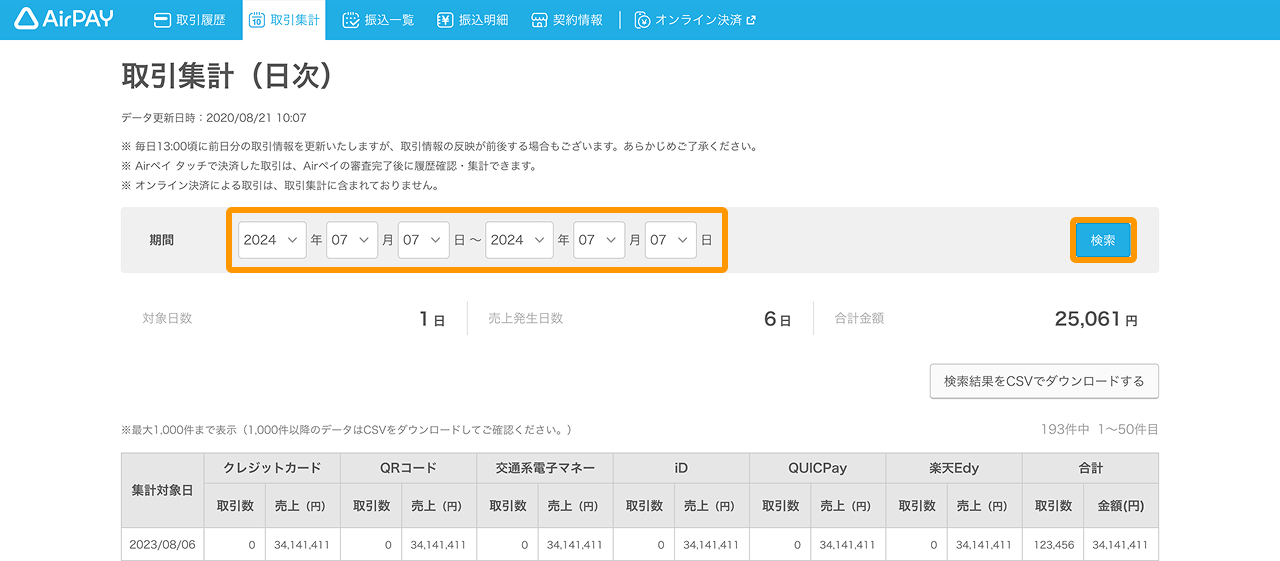
Task: Click the note about 毎日13:00頃 update
Action: [439, 146]
